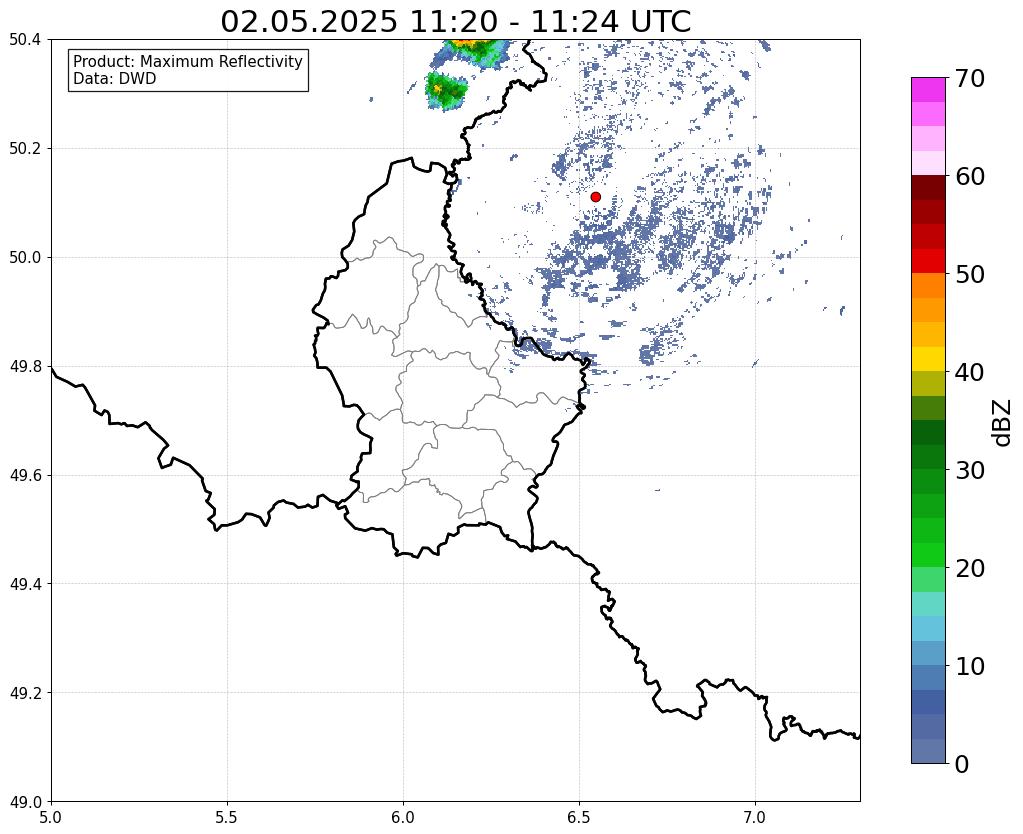Image resolution: width=1023 pixels, height=834 pixels.
Task: Click the 30 dBZ colorbar tick label
Action: point(970,470)
